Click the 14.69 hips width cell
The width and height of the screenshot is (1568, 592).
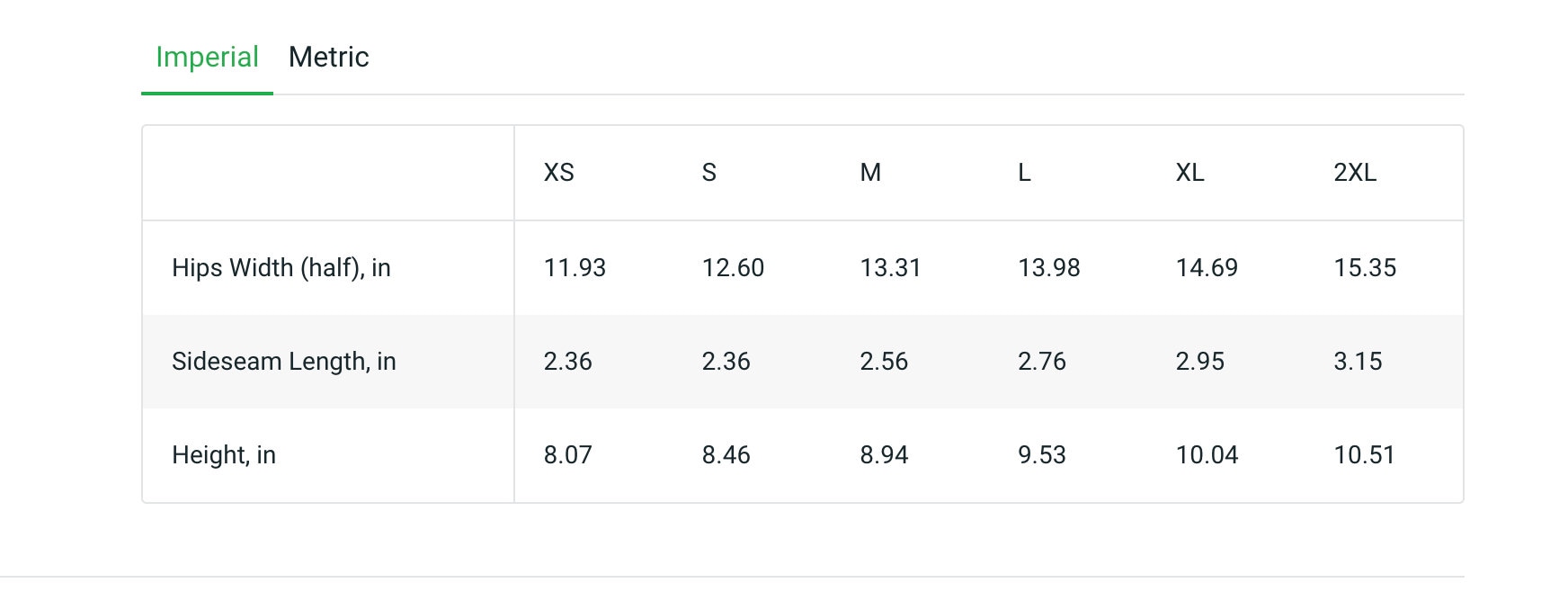[x=1207, y=268]
